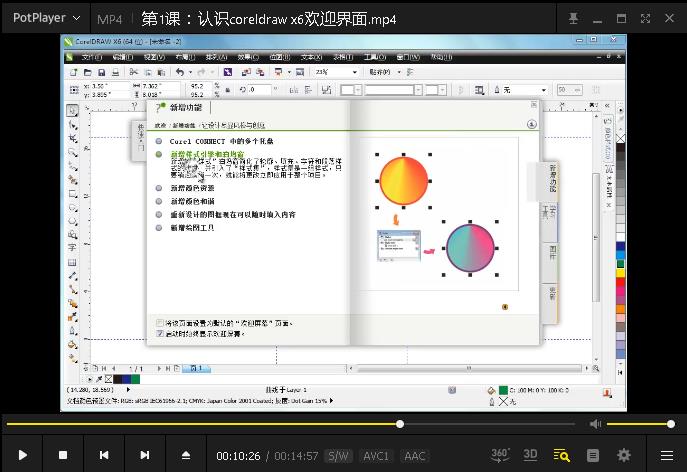Toggle the S/W decoder button
687x472 pixels.
338,456
